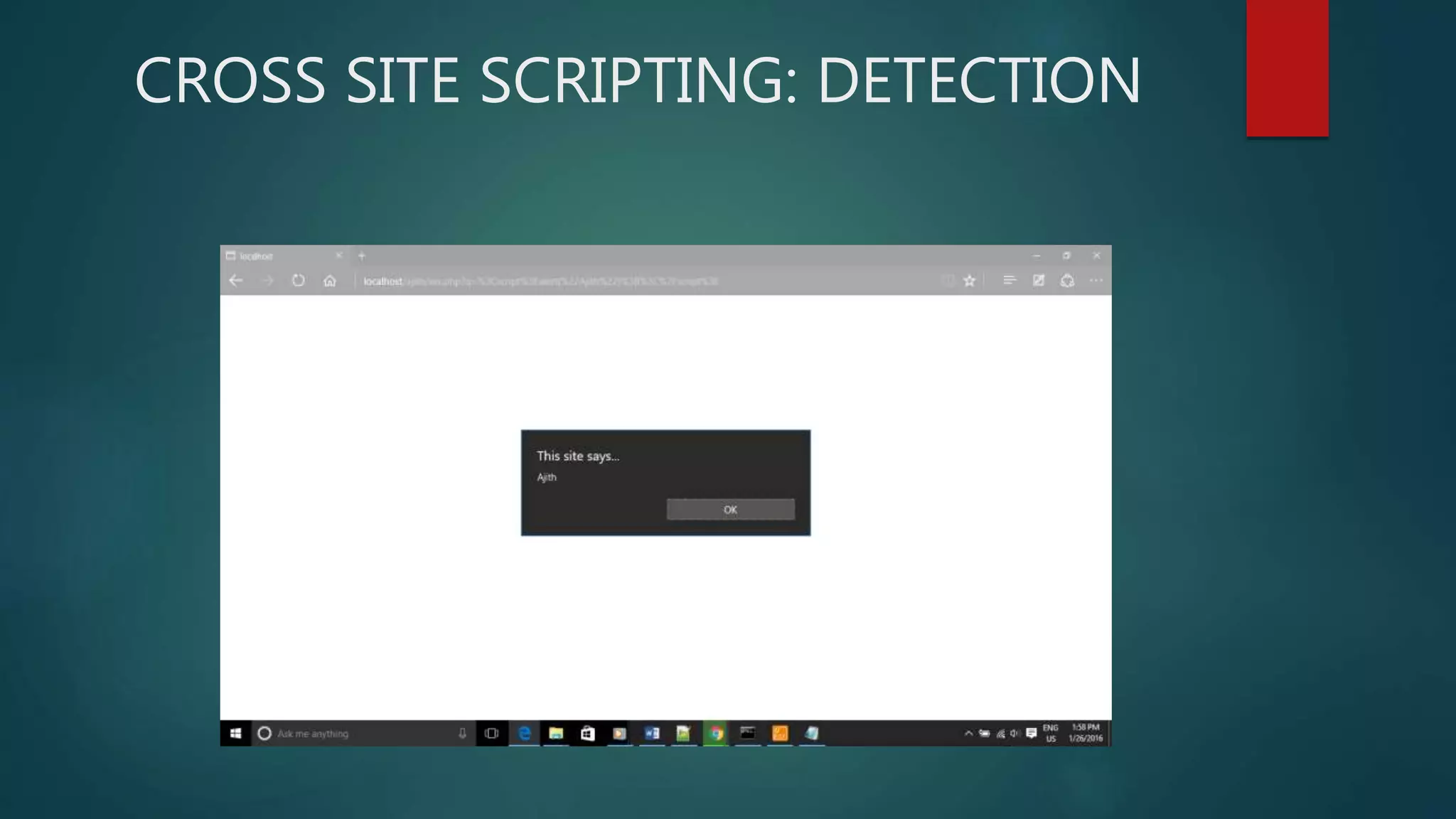
Task: Open a new tab with plus button
Action: click(362, 256)
